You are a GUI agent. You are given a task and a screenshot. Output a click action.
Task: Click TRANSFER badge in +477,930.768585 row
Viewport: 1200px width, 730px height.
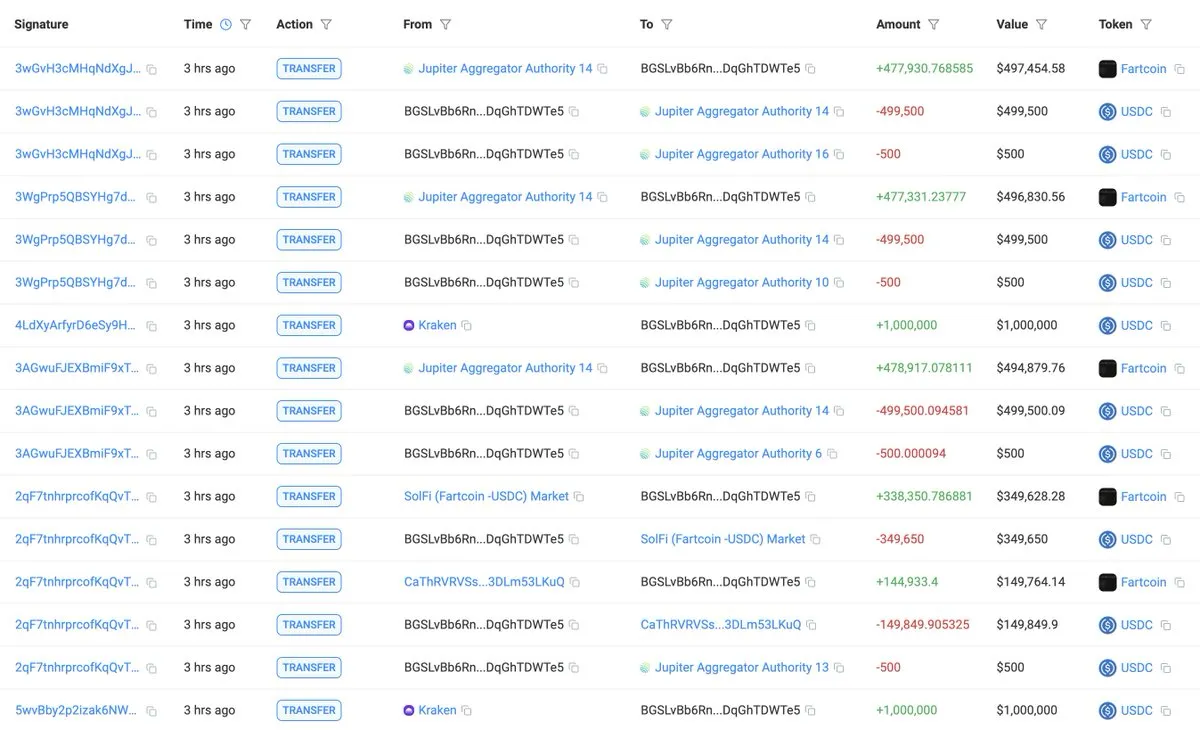309,69
